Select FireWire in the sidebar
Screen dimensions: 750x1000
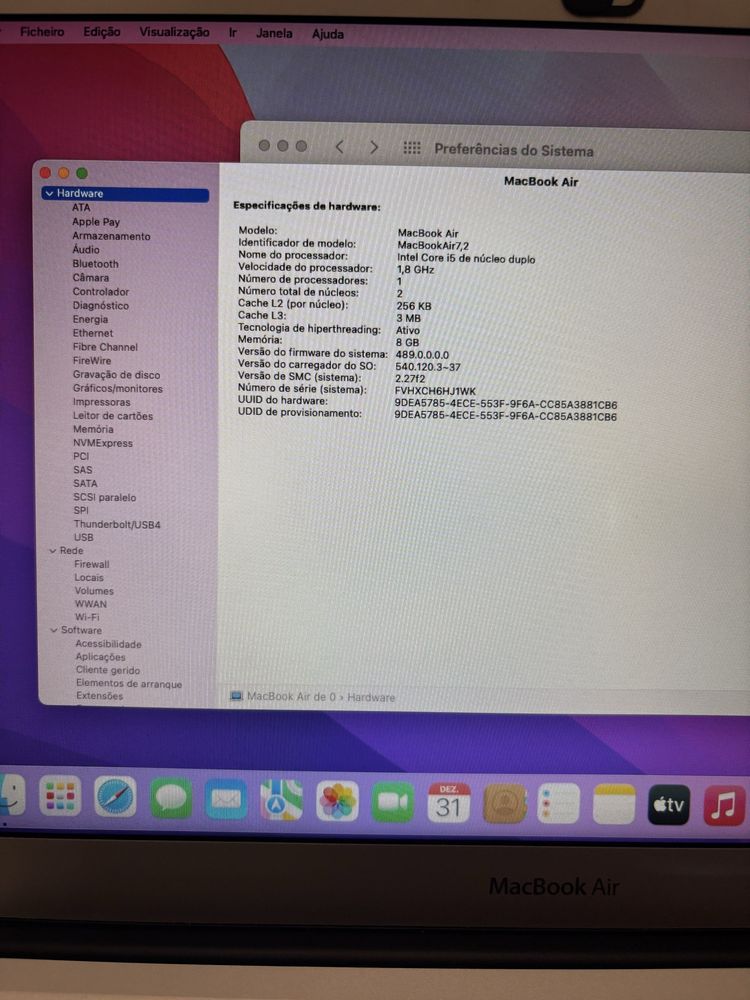pyautogui.click(x=92, y=360)
